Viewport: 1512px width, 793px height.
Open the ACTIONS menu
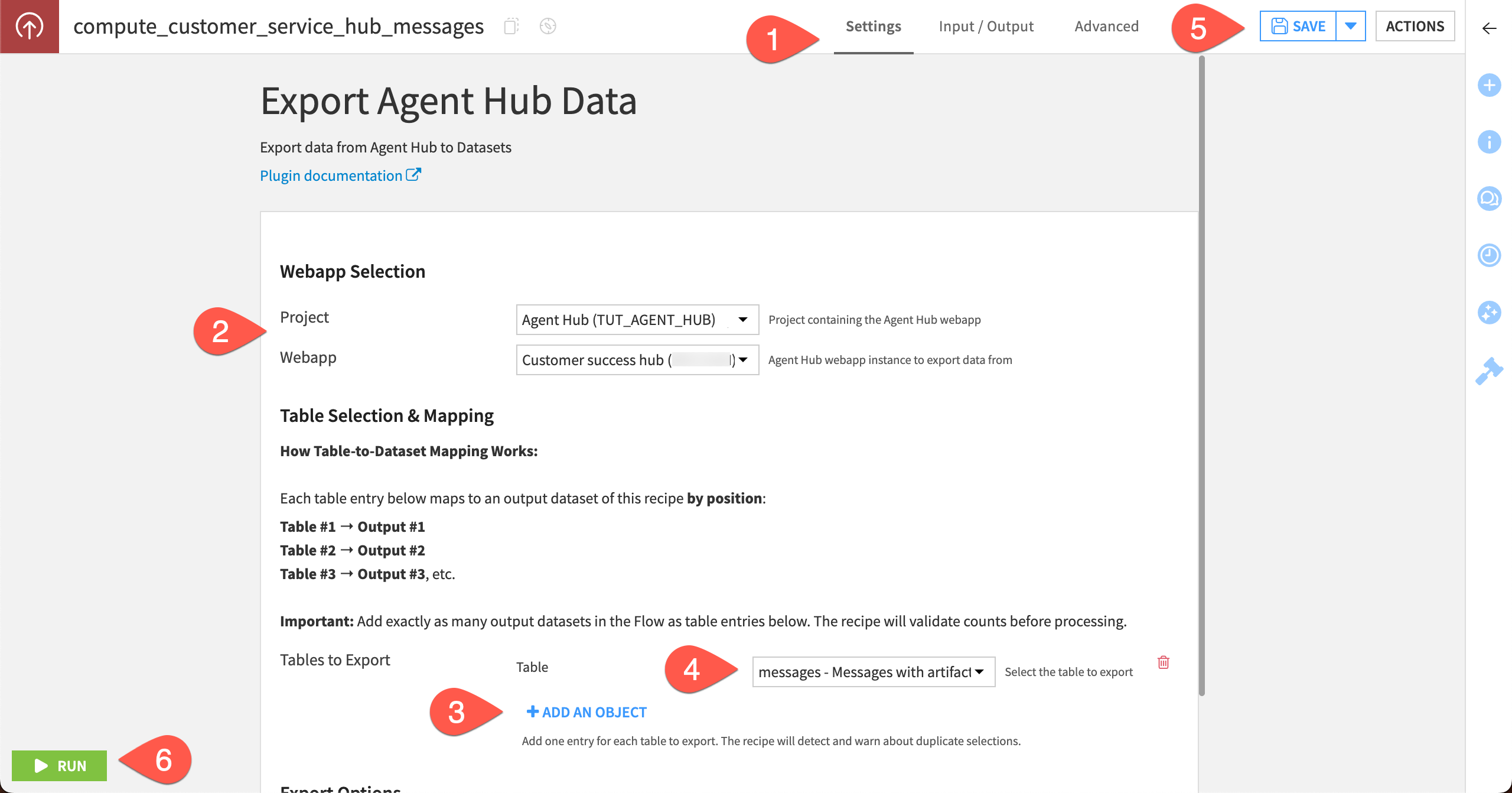(x=1415, y=26)
